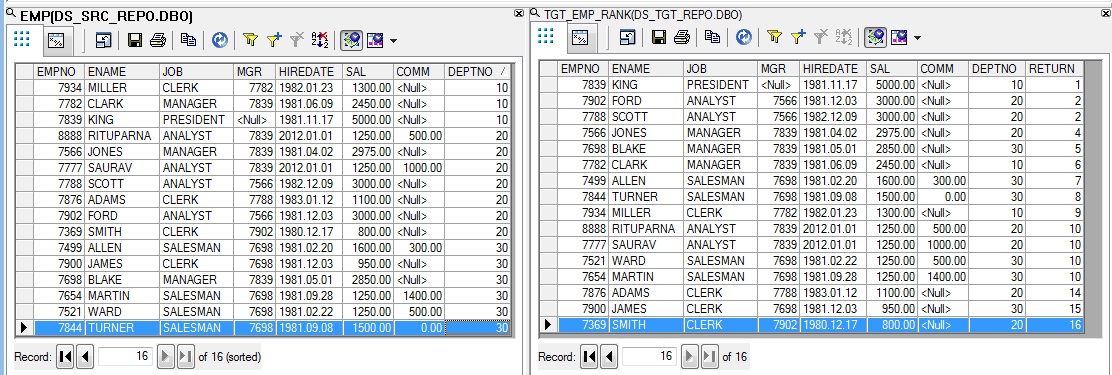Viewport: 1112px width, 375px height.
Task: Remove filter in TGT_EMP_RANK toolbar
Action: tap(821, 37)
